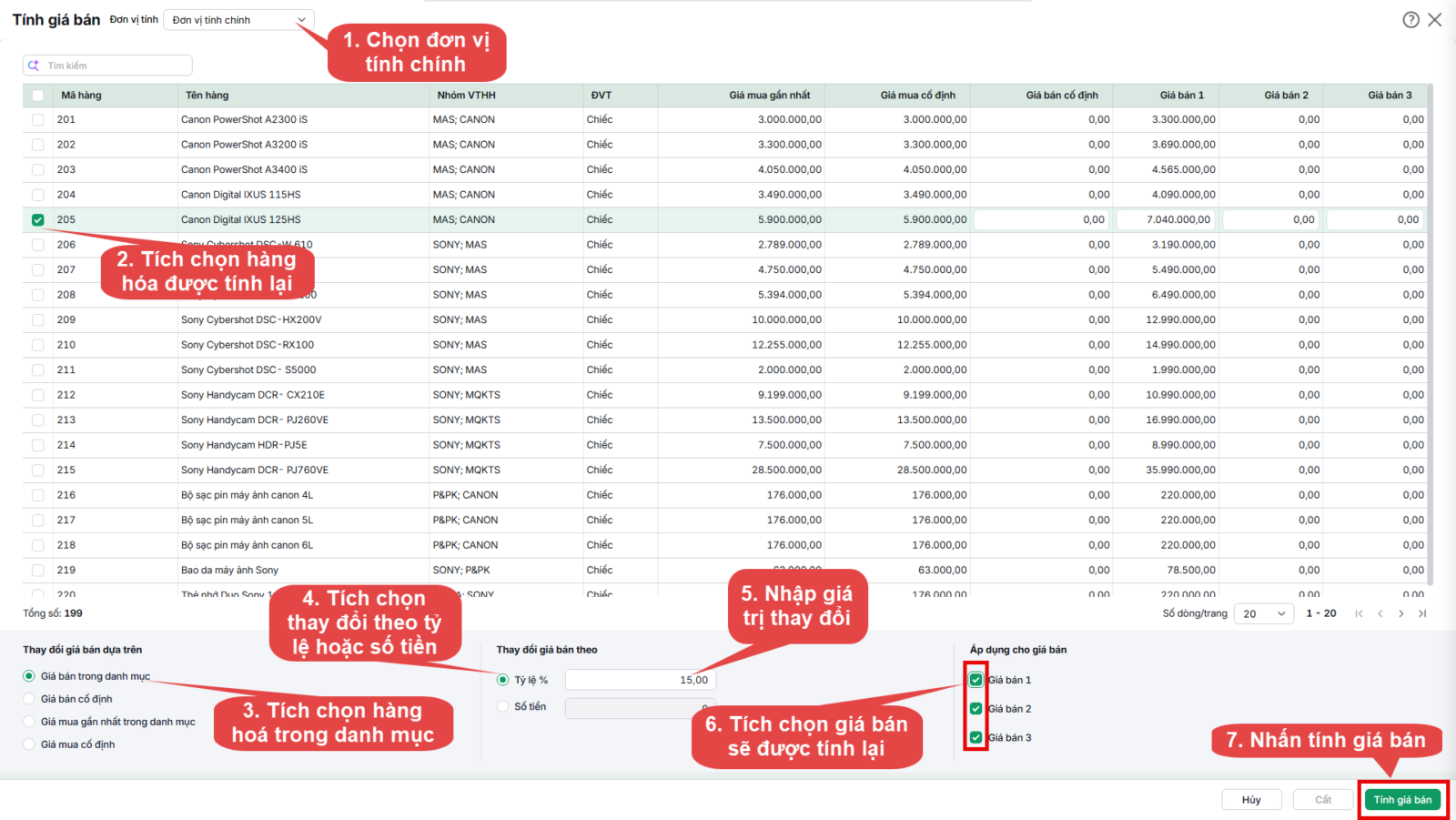
Task: Go to next page arrow
Action: 1401,613
